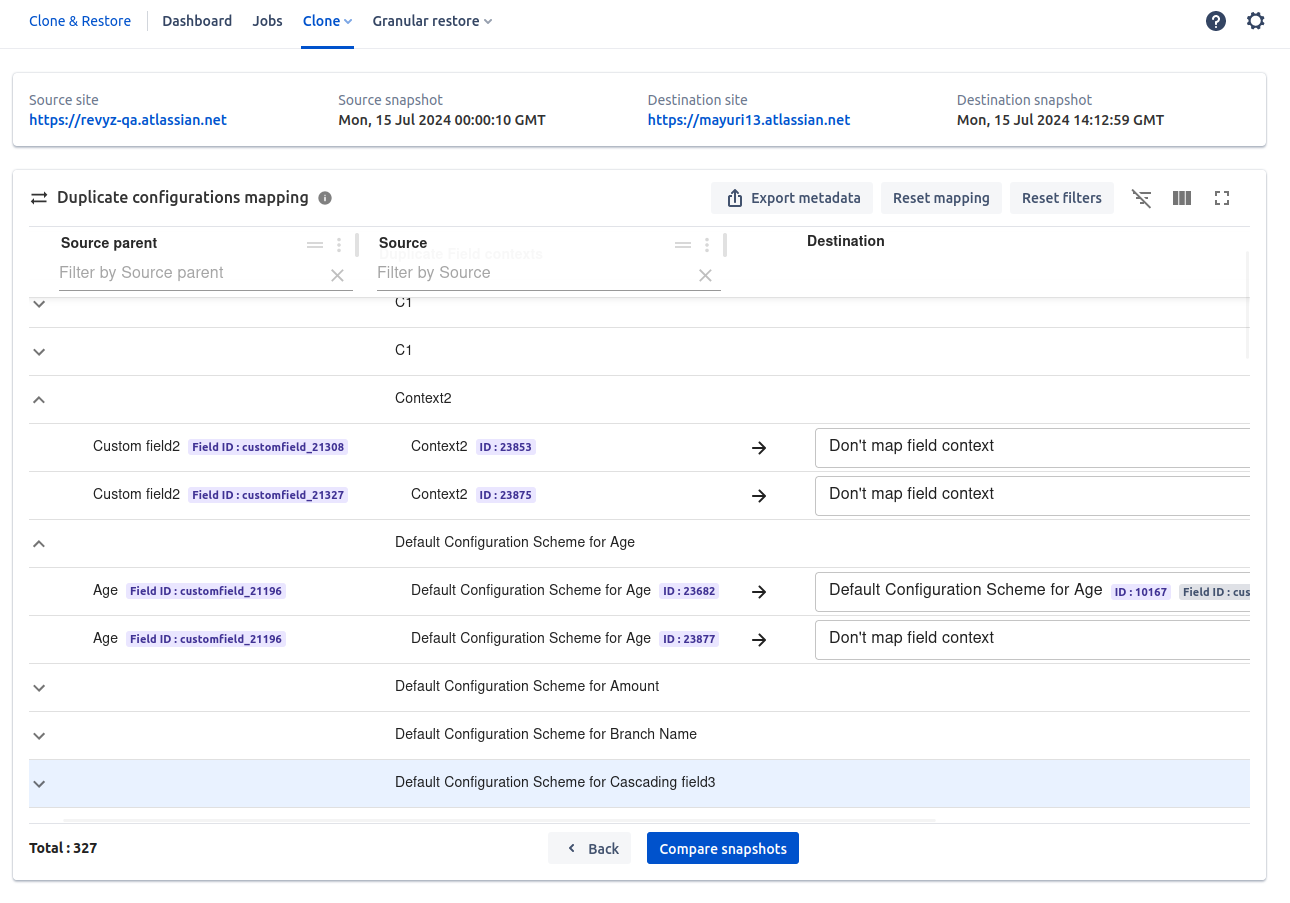
Task: Collapse Default Configuration Scheme for Age group
Action: tap(39, 543)
